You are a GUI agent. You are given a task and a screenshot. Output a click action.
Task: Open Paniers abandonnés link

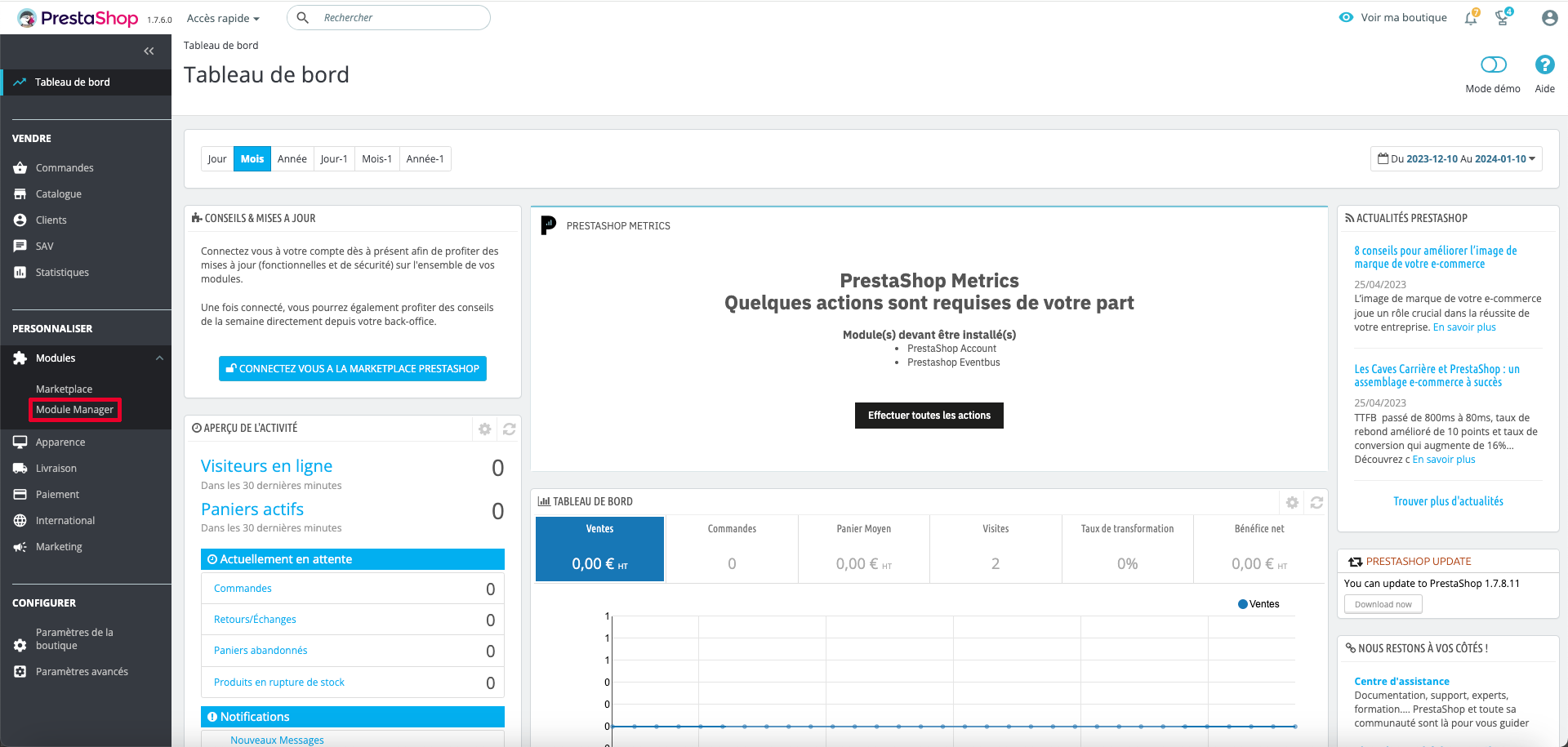261,651
